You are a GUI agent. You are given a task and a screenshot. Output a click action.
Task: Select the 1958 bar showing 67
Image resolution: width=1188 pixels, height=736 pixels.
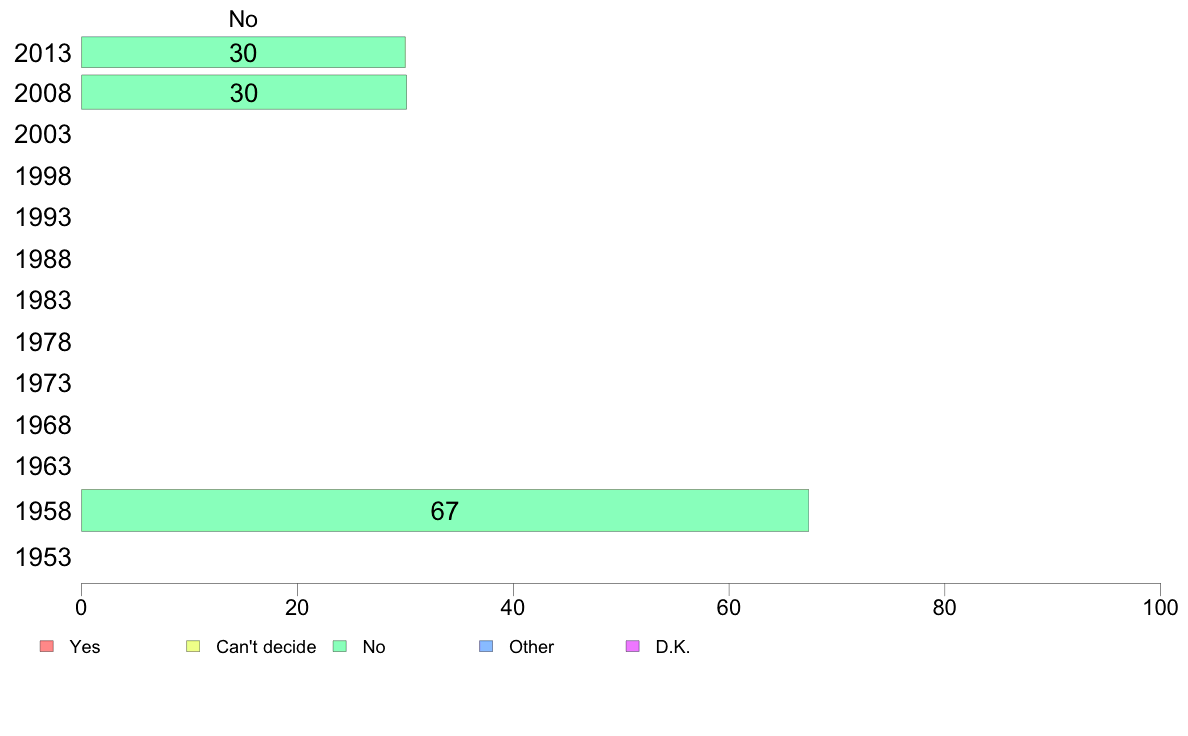pyautogui.click(x=445, y=511)
